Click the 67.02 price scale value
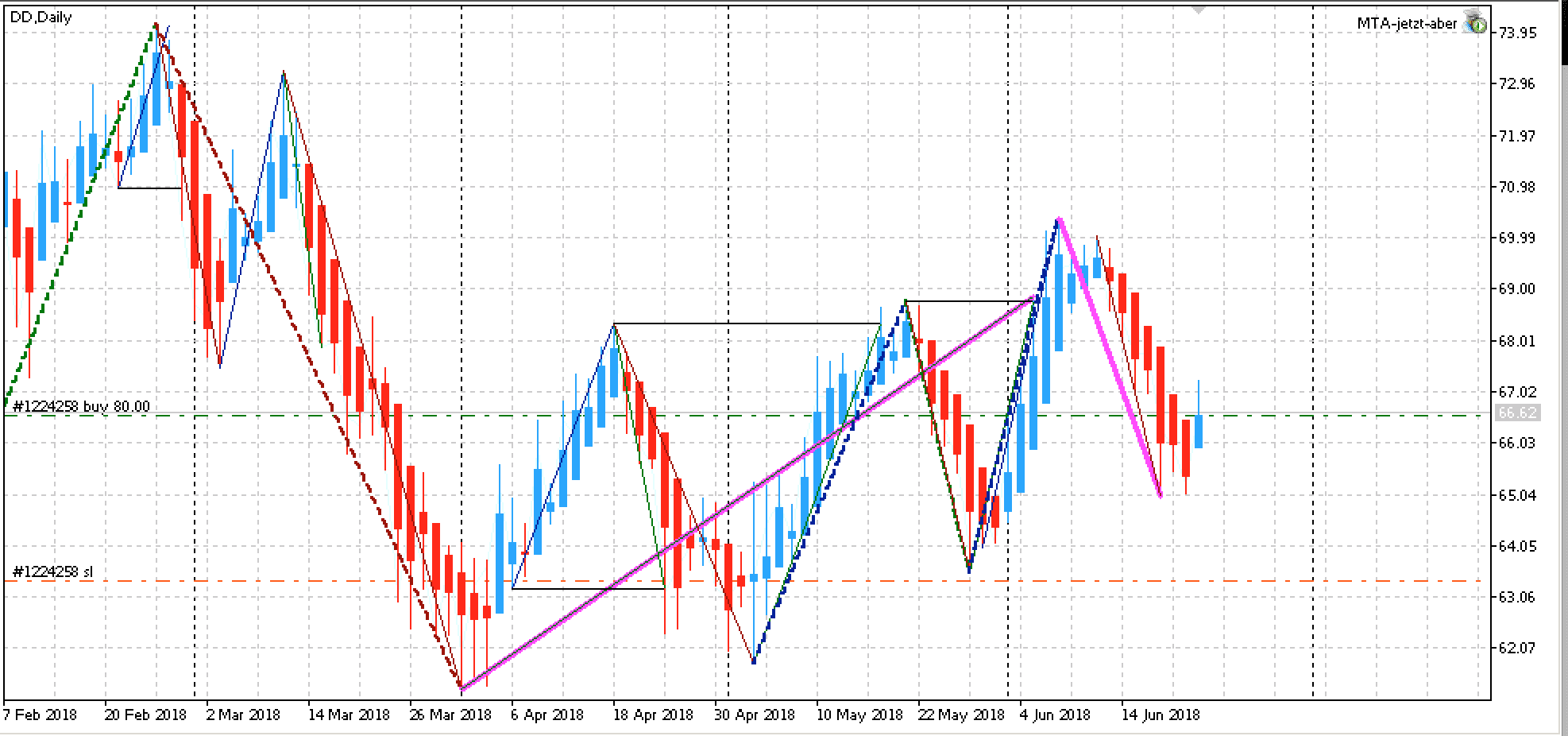The image size is (1568, 736). [x=1517, y=392]
